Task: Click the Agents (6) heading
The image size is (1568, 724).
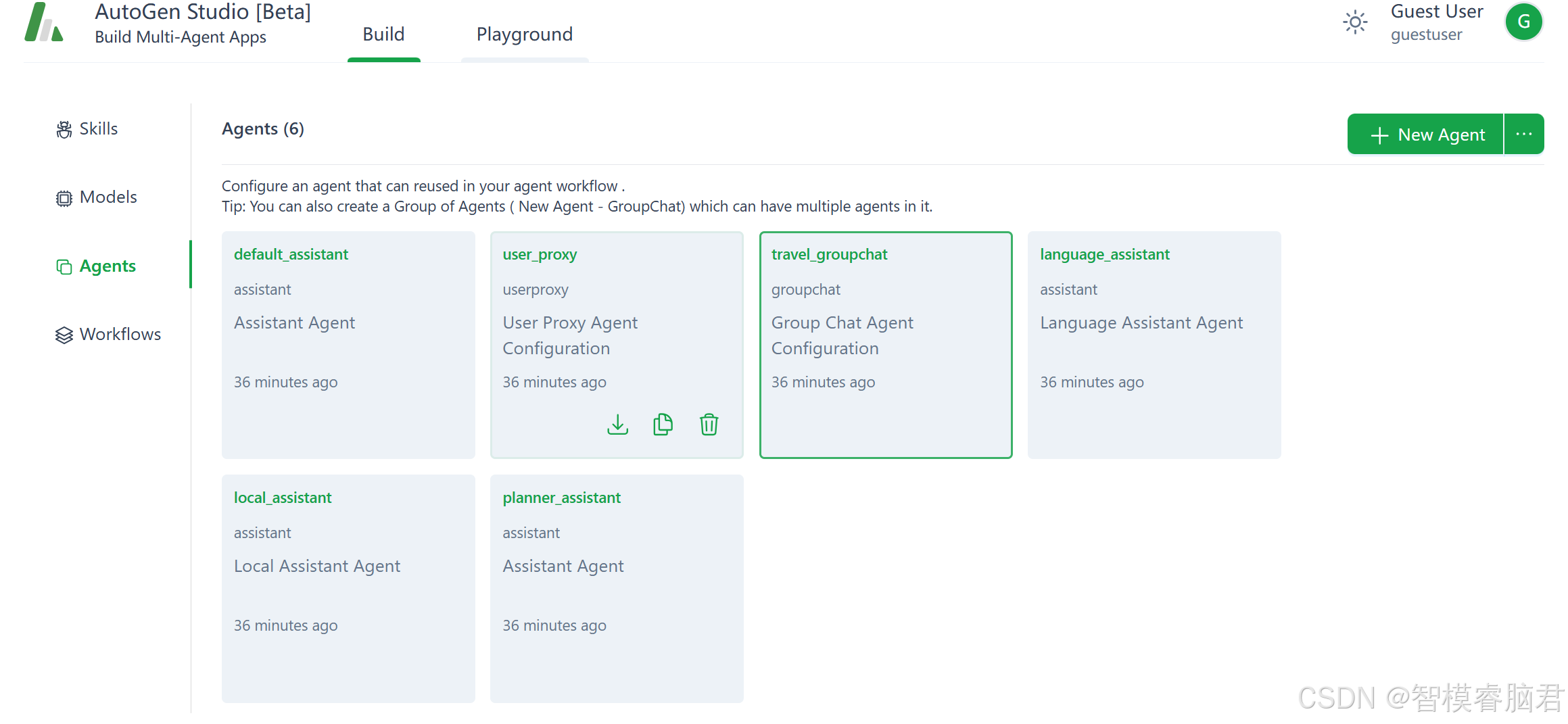Action: click(263, 128)
